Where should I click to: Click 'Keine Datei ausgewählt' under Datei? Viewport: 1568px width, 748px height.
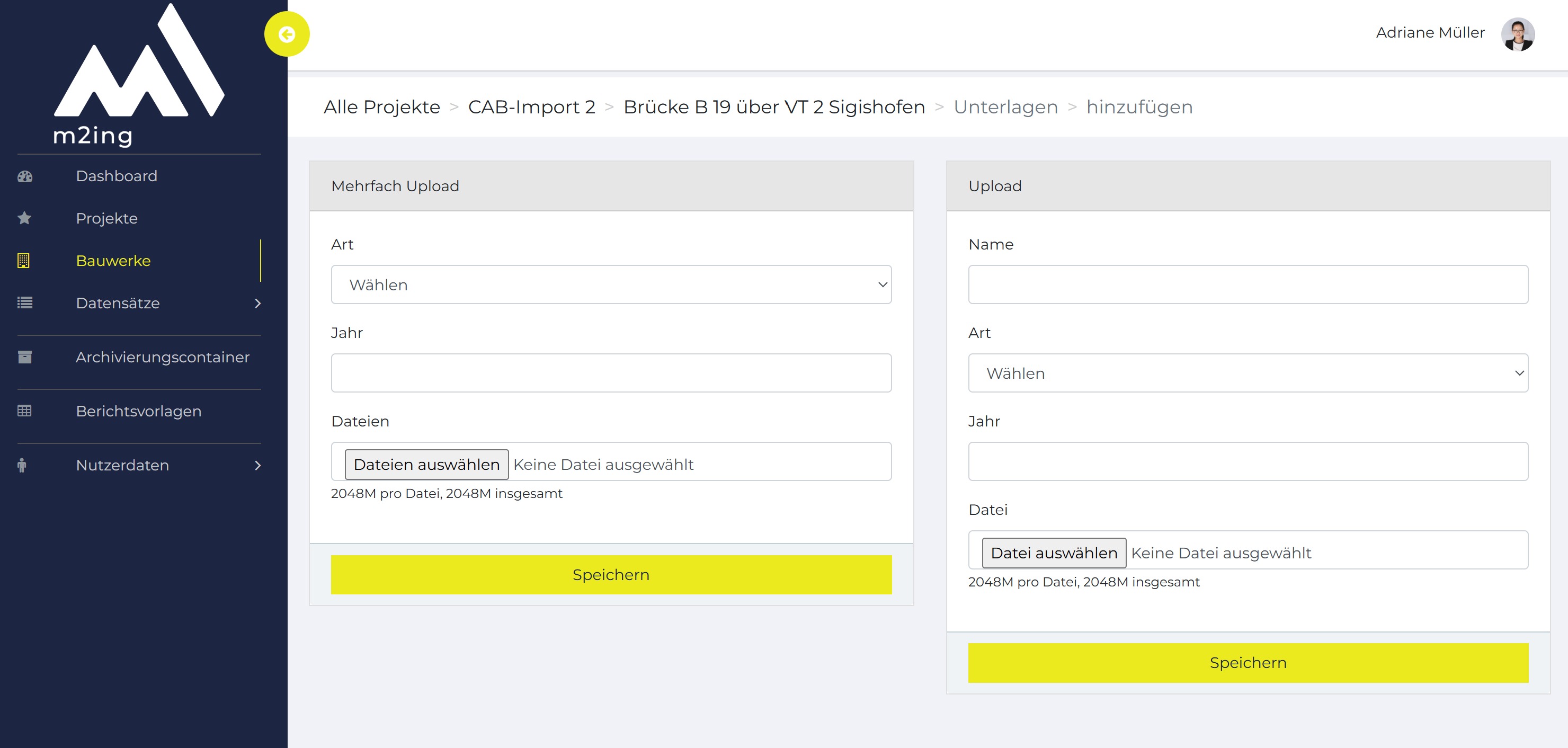[x=1221, y=553]
